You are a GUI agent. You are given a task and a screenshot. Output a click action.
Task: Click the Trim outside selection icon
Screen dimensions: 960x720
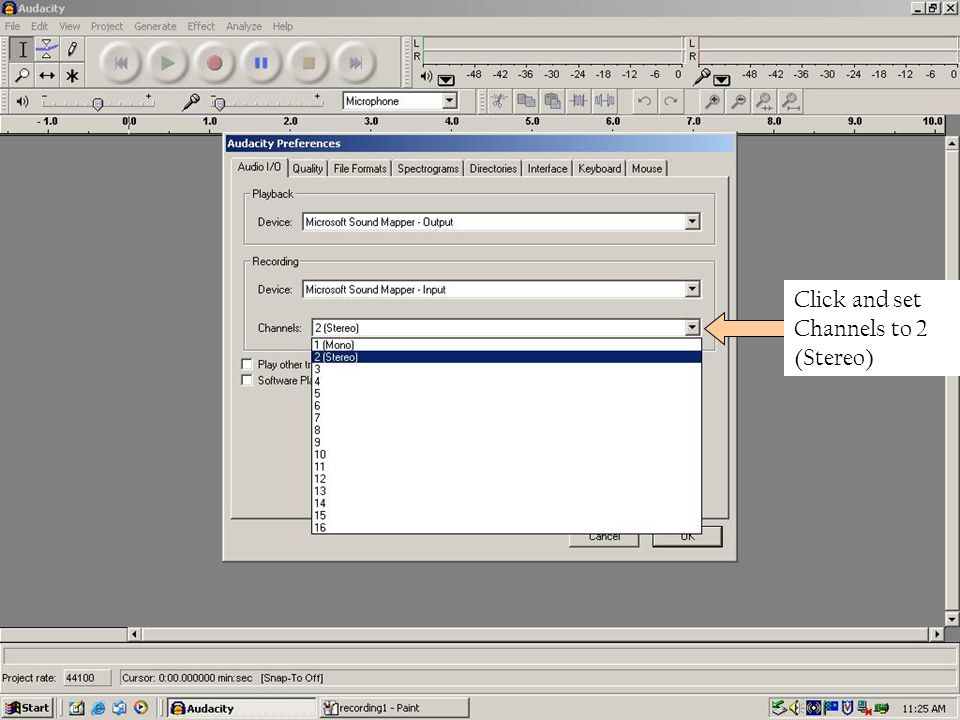click(579, 101)
